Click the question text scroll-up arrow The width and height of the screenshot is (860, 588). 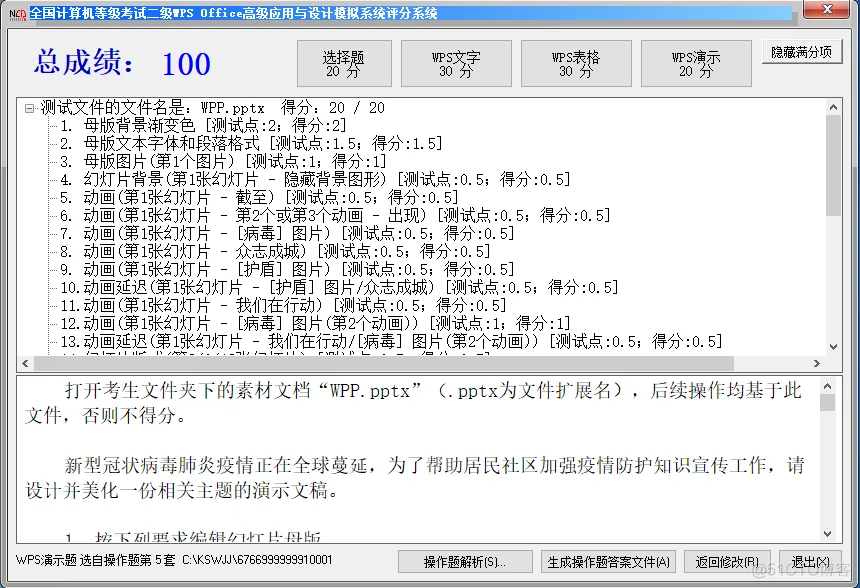pos(828,387)
